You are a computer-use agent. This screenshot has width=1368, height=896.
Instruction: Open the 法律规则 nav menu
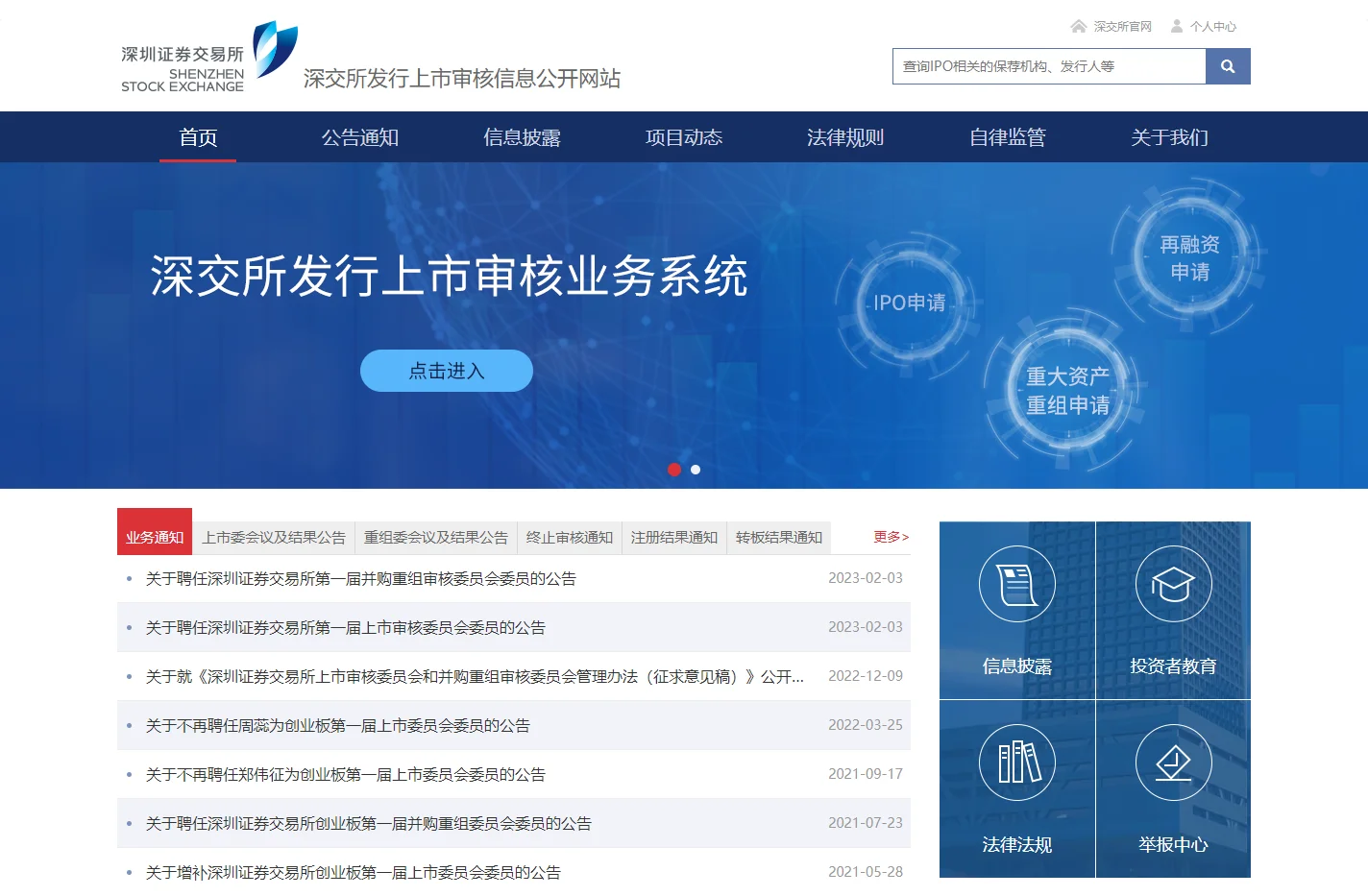[x=845, y=137]
